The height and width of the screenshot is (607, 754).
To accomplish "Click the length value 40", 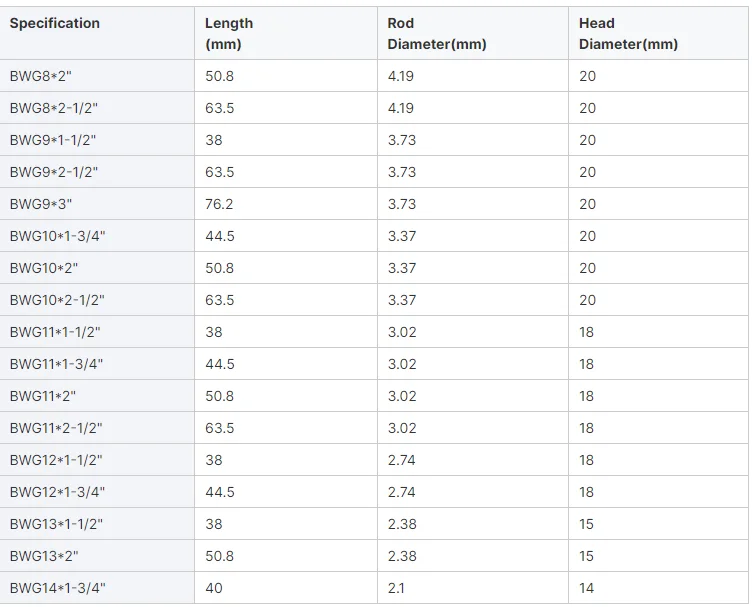I will coord(214,588).
